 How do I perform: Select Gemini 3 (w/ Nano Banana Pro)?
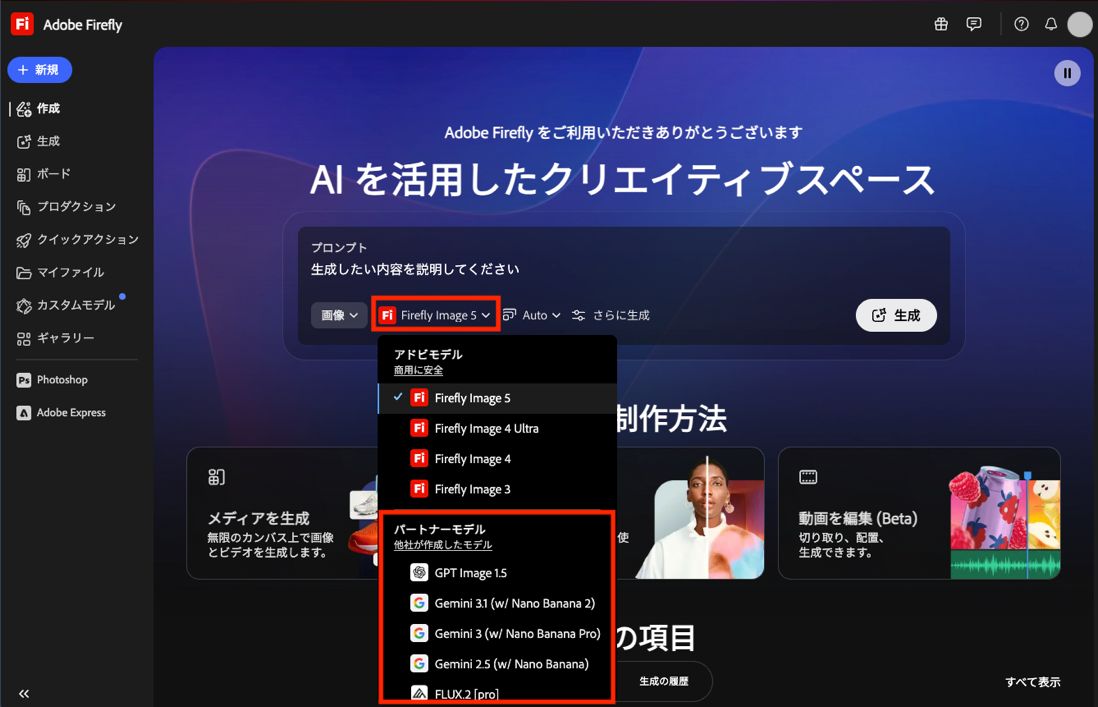coord(497,634)
